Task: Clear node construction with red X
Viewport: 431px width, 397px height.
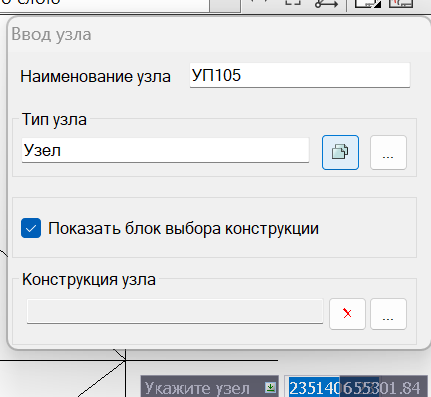Action: pyautogui.click(x=347, y=314)
